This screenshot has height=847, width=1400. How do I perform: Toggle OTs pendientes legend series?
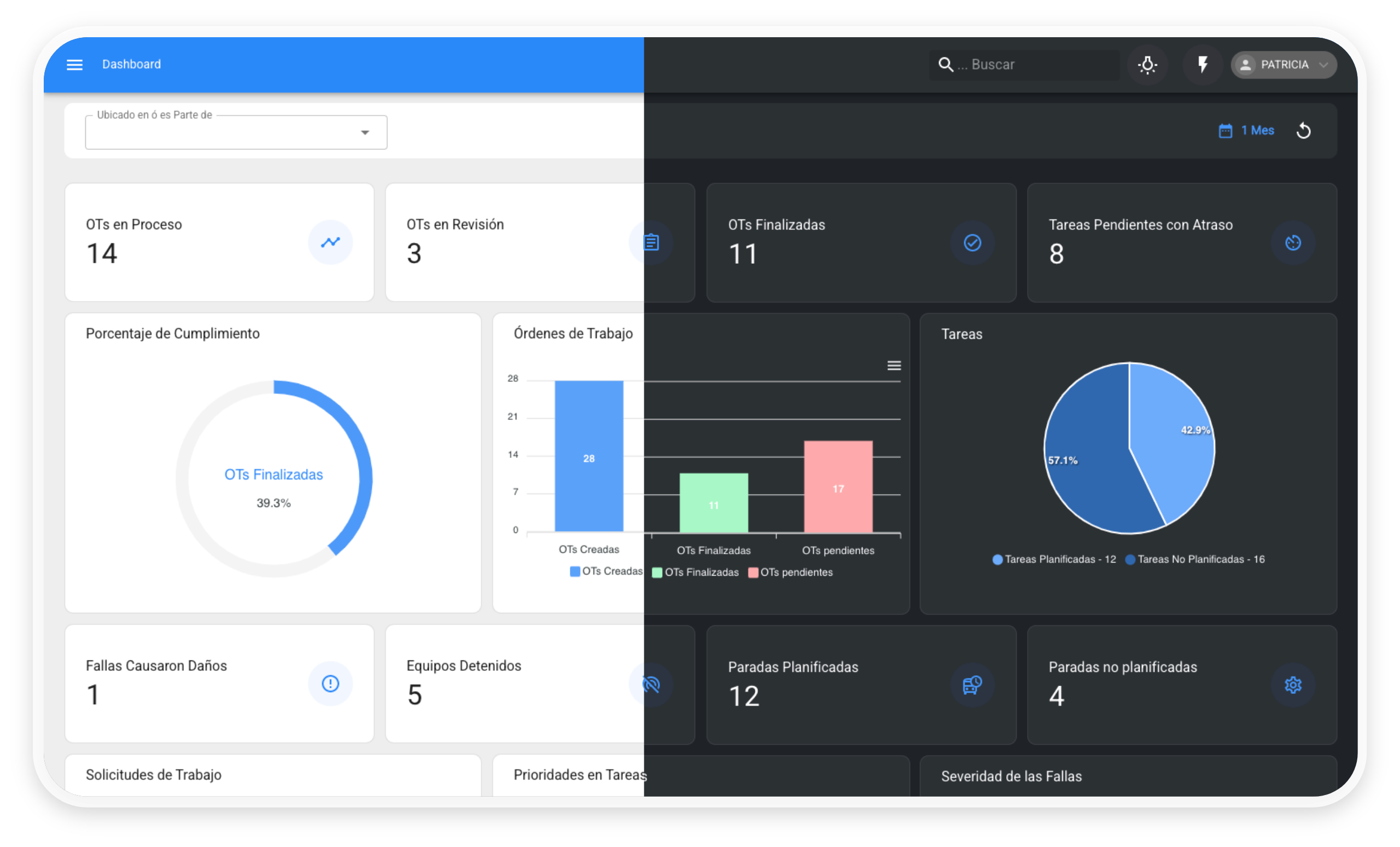pos(790,572)
